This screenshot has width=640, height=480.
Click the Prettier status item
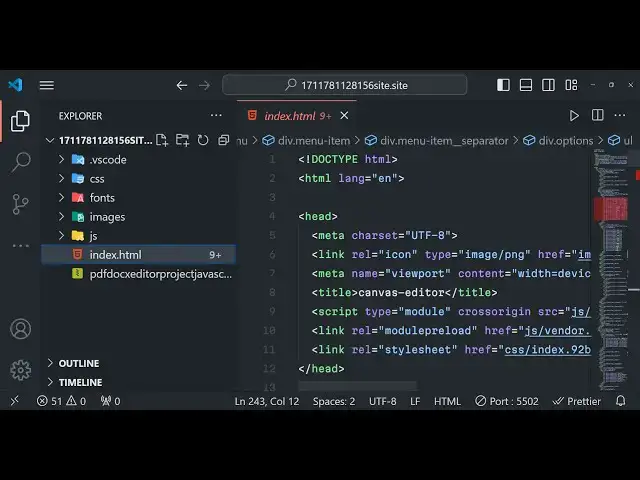click(x=577, y=401)
